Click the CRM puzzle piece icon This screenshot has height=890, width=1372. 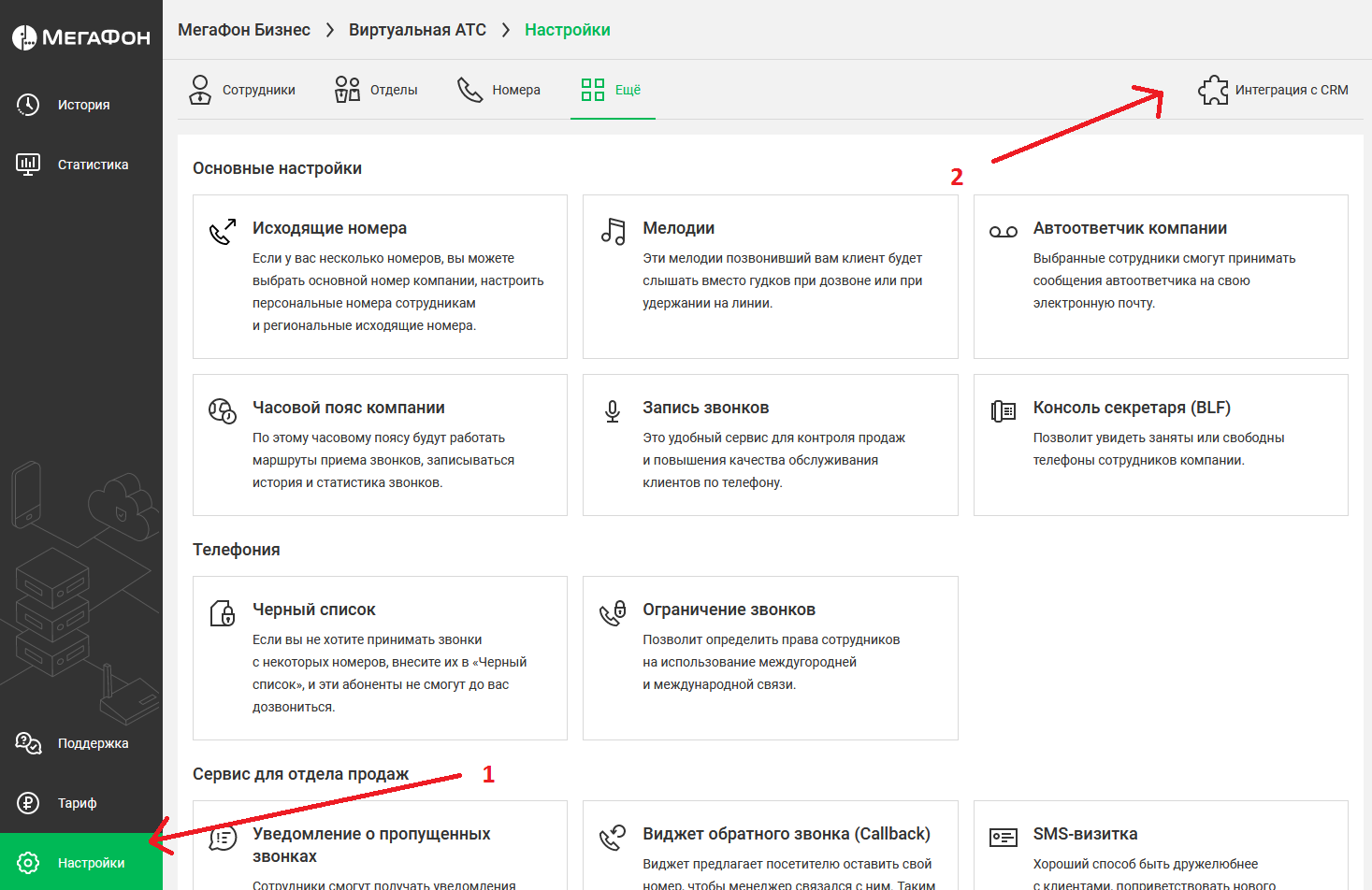click(x=1213, y=90)
